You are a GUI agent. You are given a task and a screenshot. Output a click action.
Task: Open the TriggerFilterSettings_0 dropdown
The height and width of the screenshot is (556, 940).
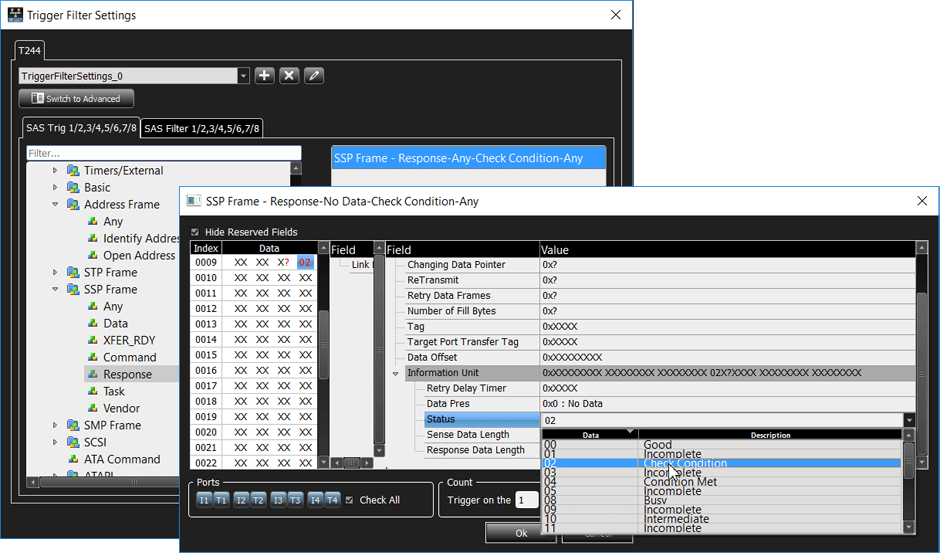244,76
